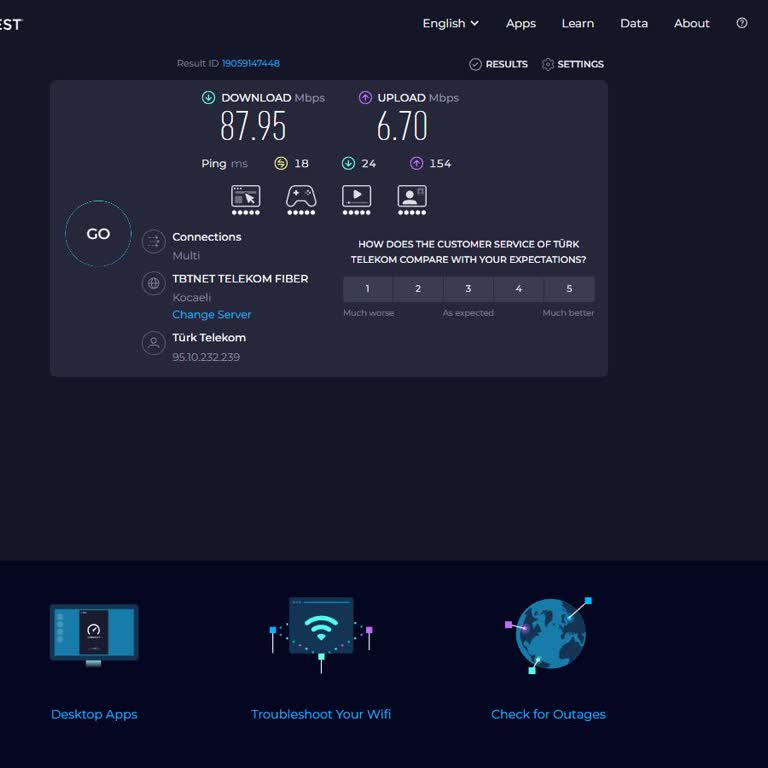
Task: Click the Connections mode icon
Action: [x=153, y=241]
